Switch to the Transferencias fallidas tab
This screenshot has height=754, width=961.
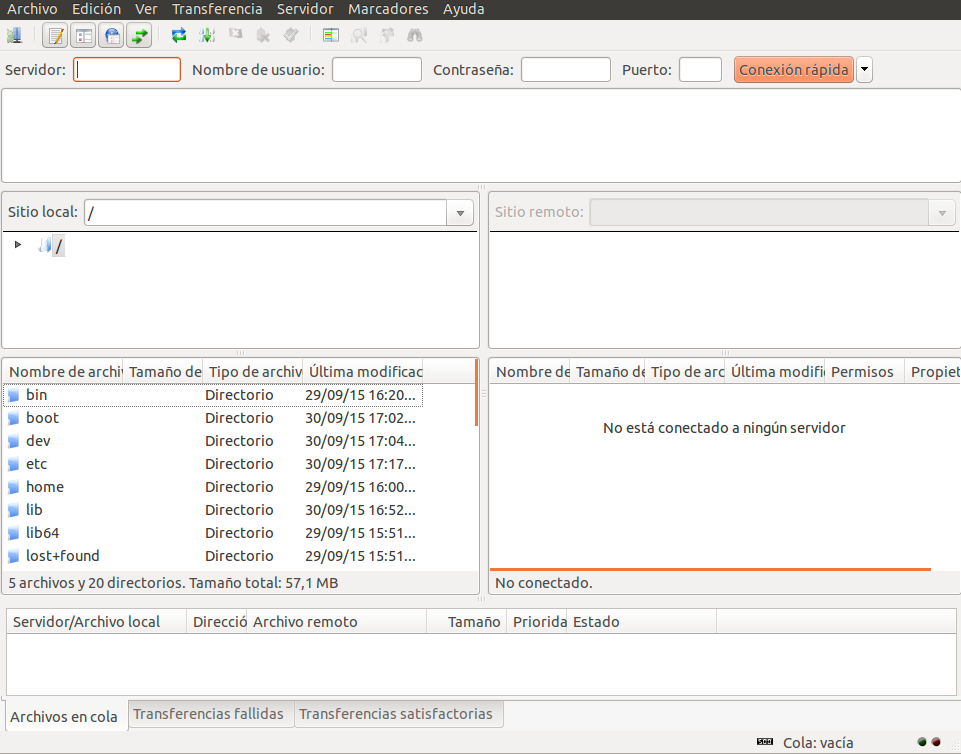[210, 714]
